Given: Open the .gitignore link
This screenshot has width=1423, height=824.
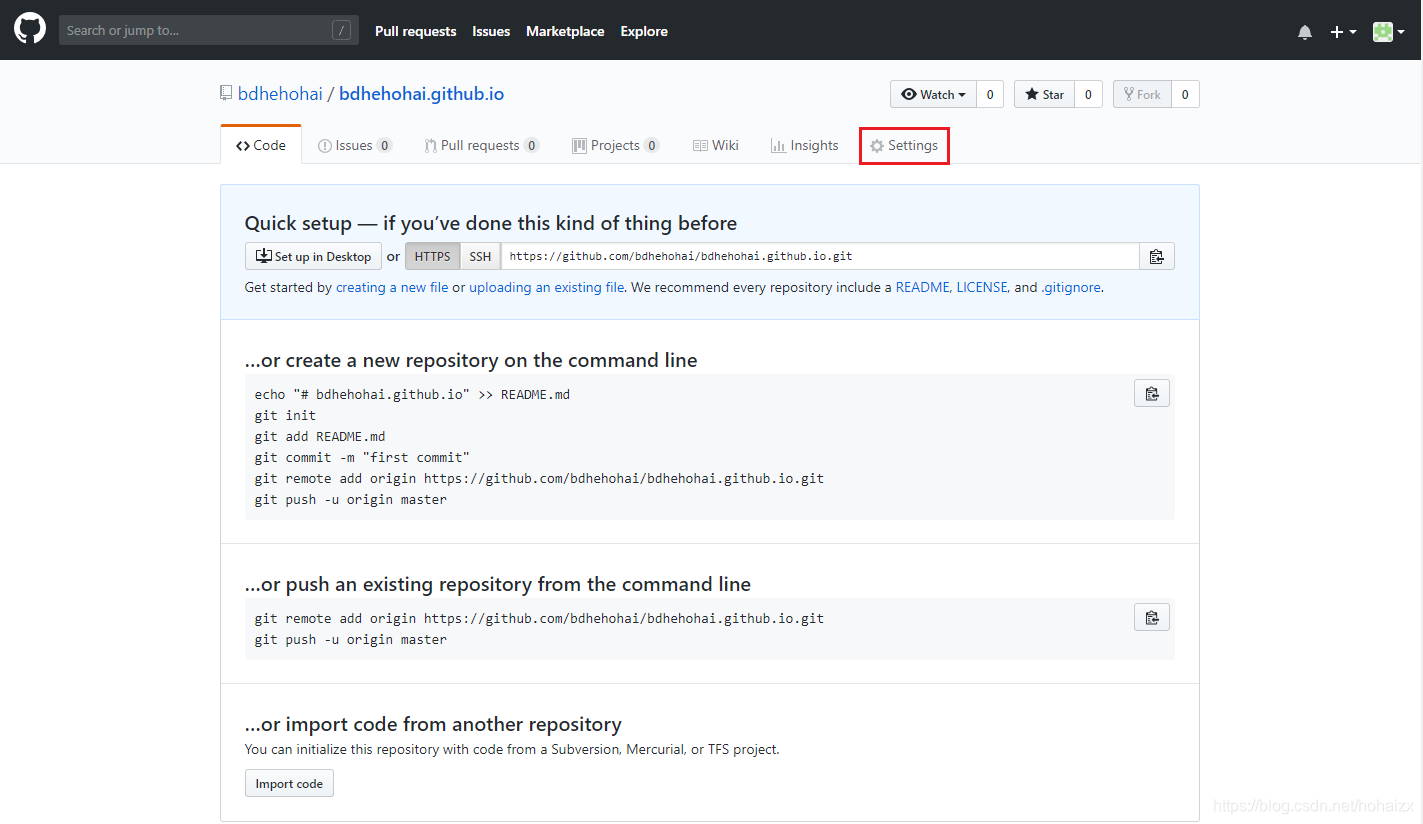Looking at the screenshot, I should point(1071,287).
